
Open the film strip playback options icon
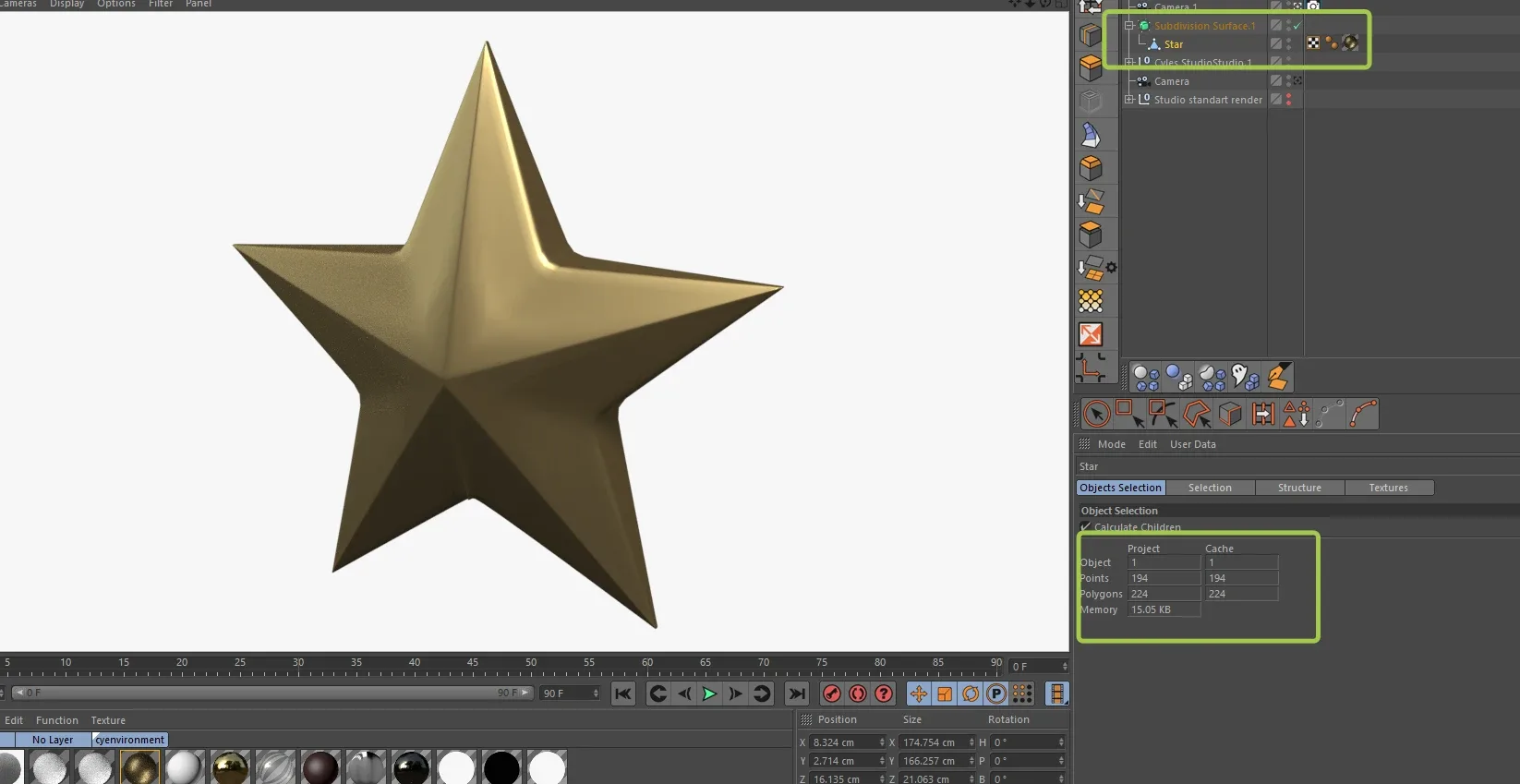[1057, 694]
